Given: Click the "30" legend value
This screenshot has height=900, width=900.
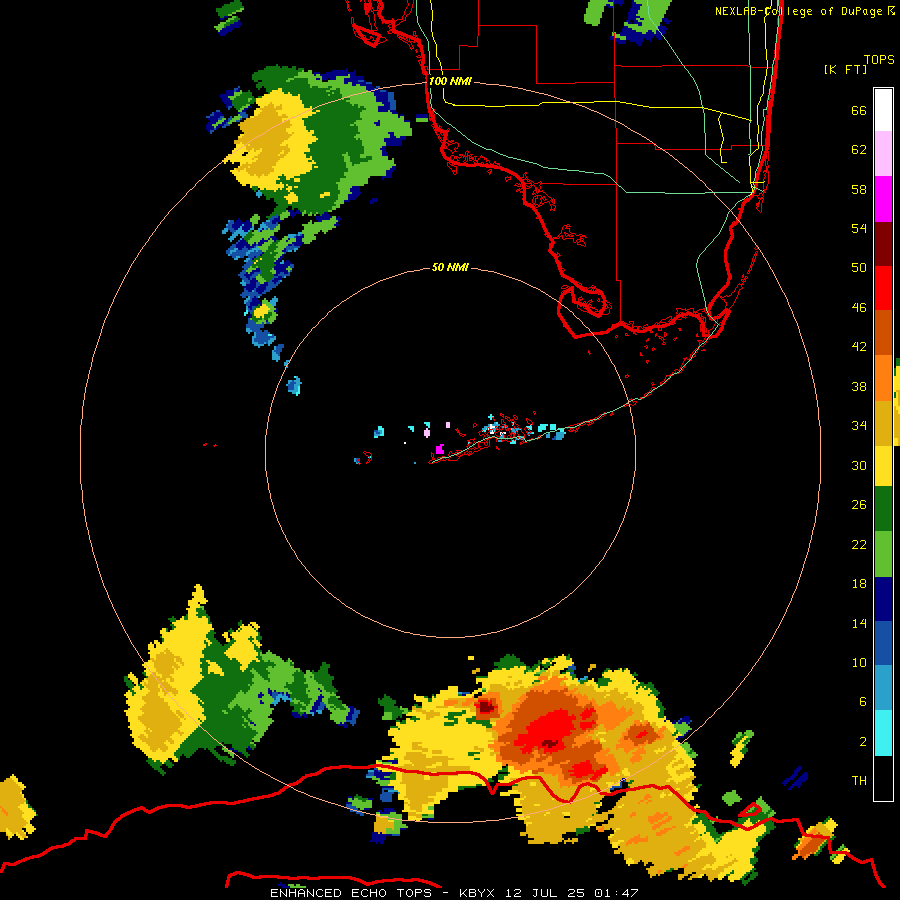Looking at the screenshot, I should (859, 465).
